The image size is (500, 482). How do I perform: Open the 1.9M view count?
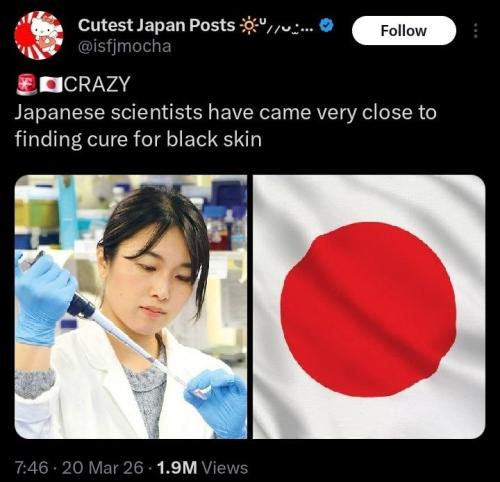[x=177, y=468]
